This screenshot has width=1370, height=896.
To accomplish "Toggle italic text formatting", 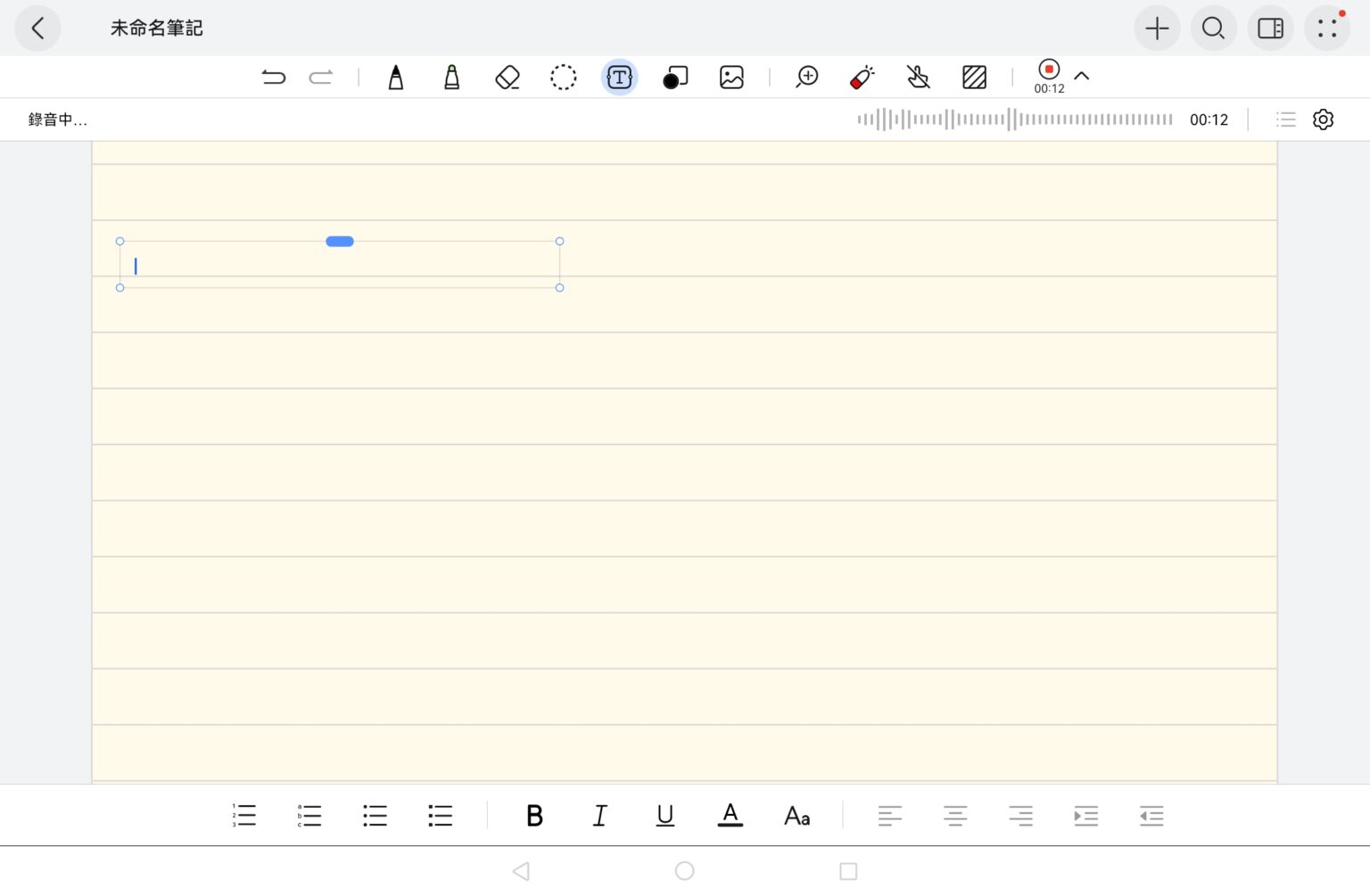I will pos(599,816).
